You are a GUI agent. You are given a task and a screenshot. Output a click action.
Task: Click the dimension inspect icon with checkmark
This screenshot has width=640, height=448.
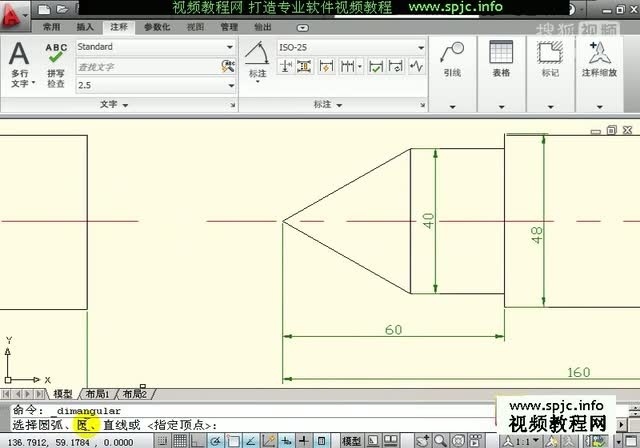point(376,66)
